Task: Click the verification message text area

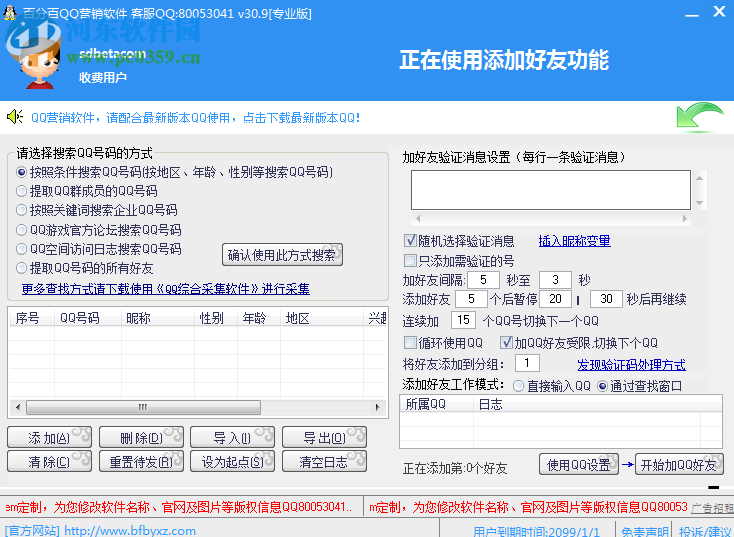Action: coord(550,190)
